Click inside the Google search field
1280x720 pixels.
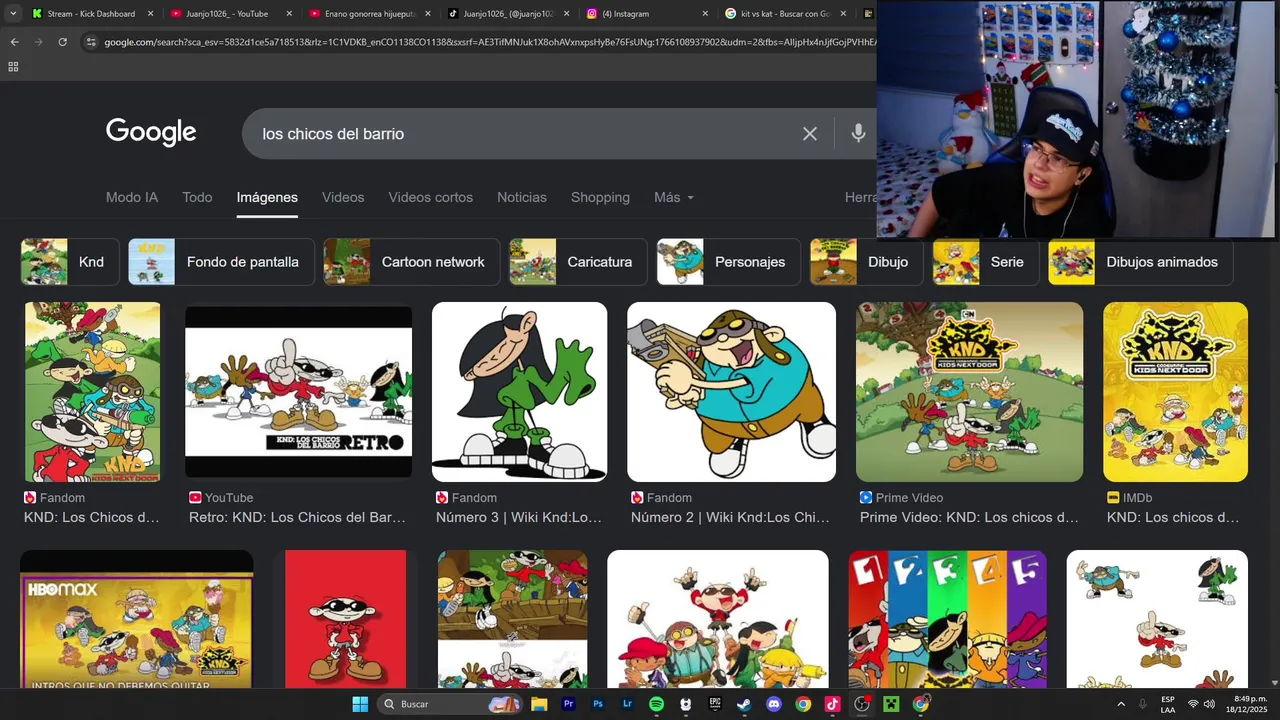[520, 134]
